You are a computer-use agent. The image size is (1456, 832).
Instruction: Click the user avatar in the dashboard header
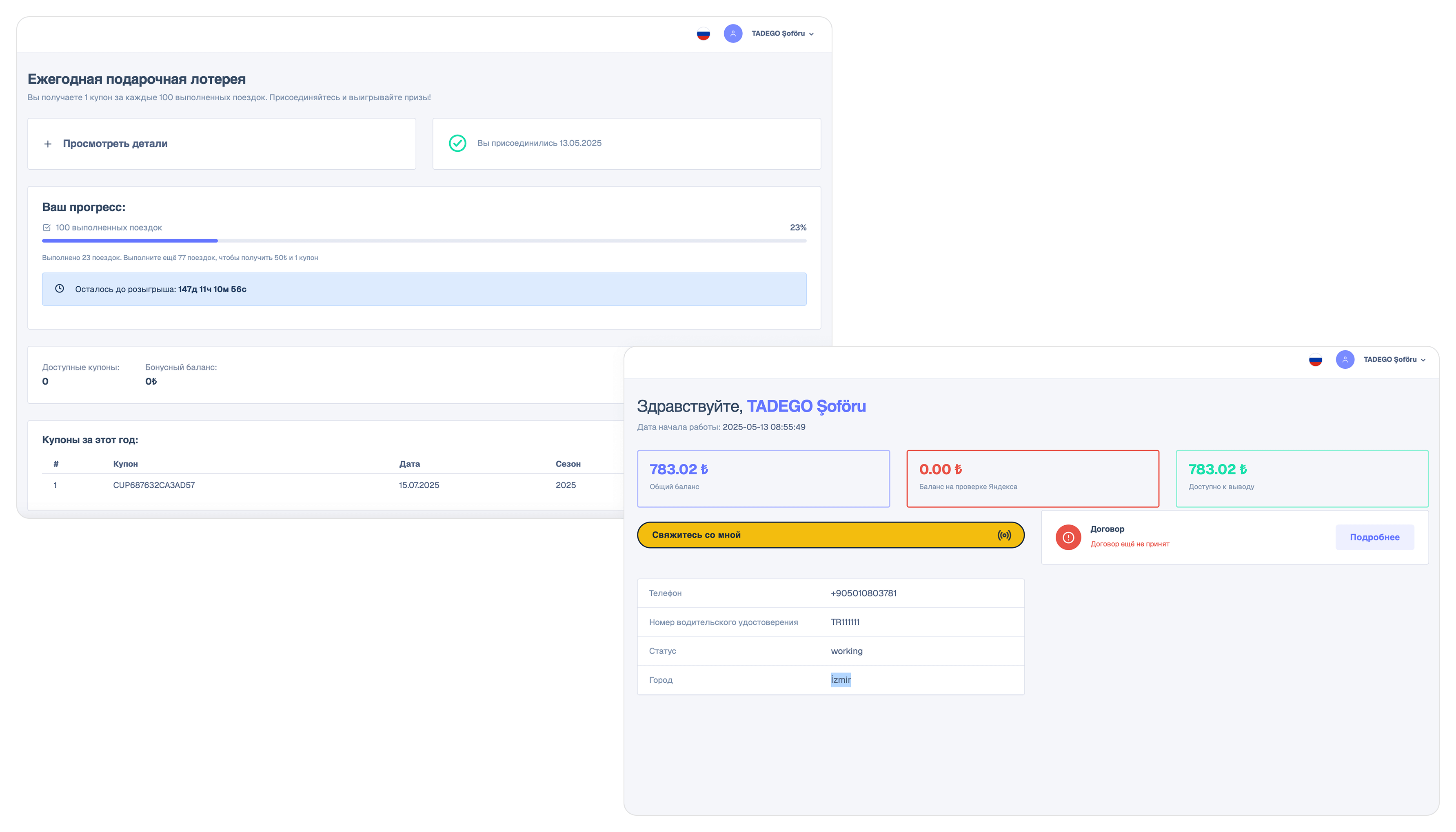[1345, 360]
